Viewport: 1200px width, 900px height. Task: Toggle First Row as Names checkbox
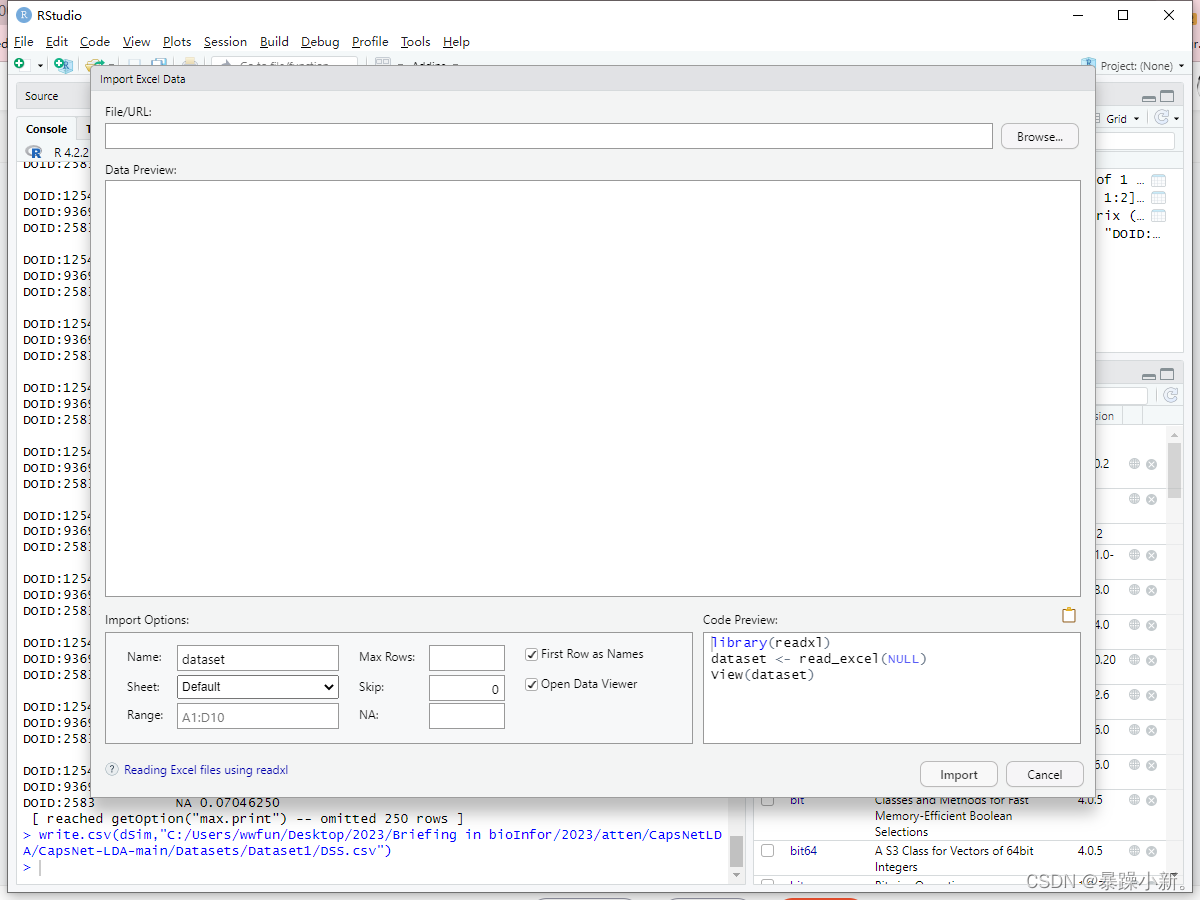531,654
